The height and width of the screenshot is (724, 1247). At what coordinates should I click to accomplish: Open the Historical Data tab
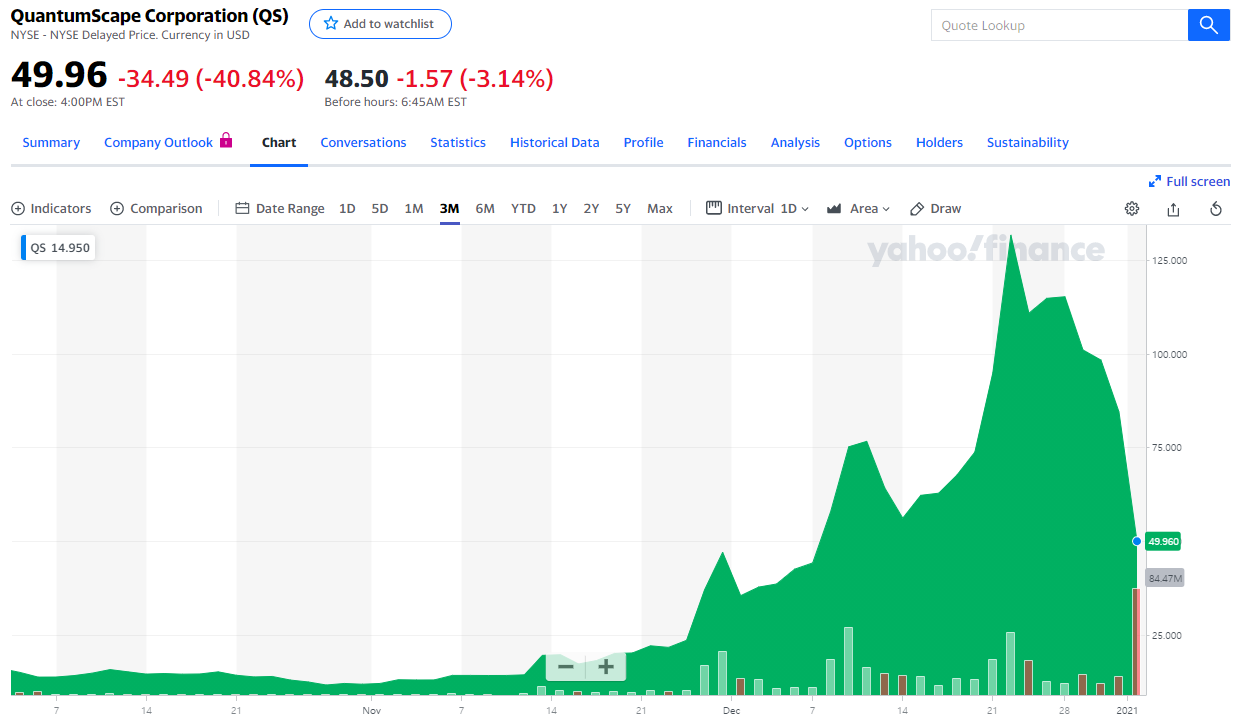(x=555, y=143)
